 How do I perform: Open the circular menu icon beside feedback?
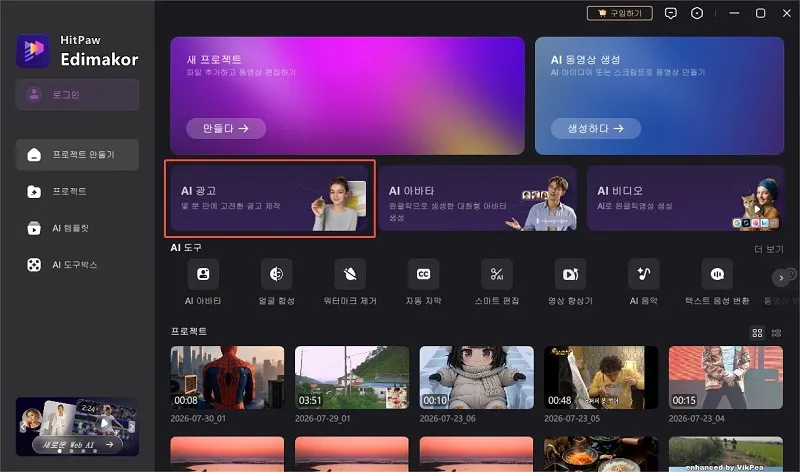(697, 13)
